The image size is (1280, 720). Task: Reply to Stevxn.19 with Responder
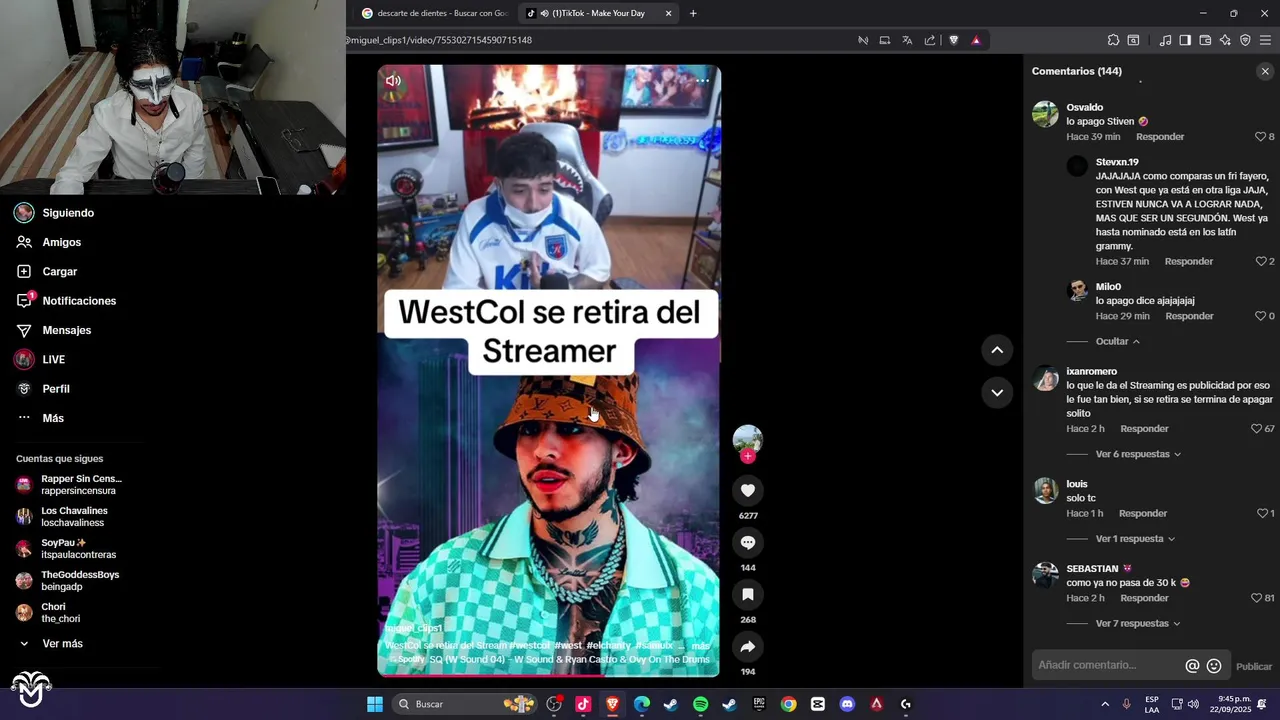tap(1189, 262)
